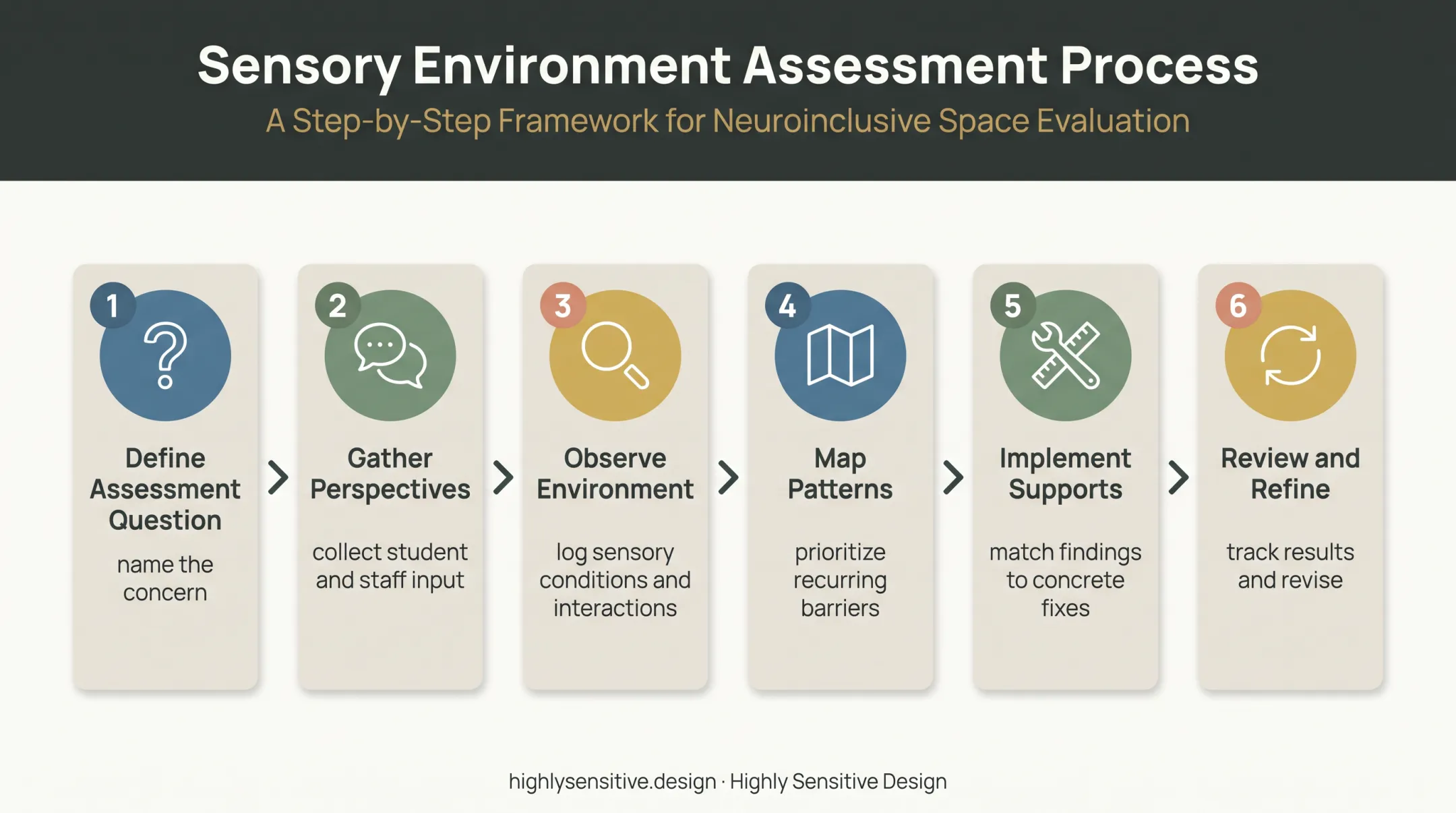Click 'log sensory conditions and interactions' text
This screenshot has height=813, width=1456.
click(x=615, y=580)
